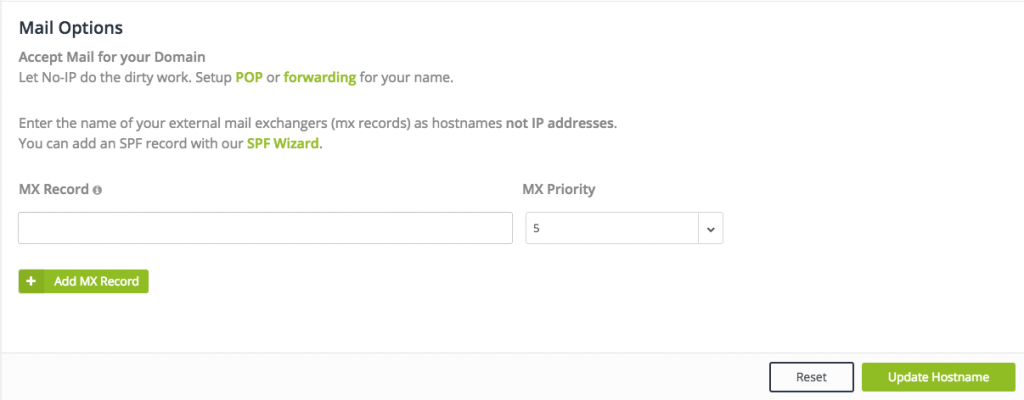Submit with the Update Hostname button

click(938, 377)
